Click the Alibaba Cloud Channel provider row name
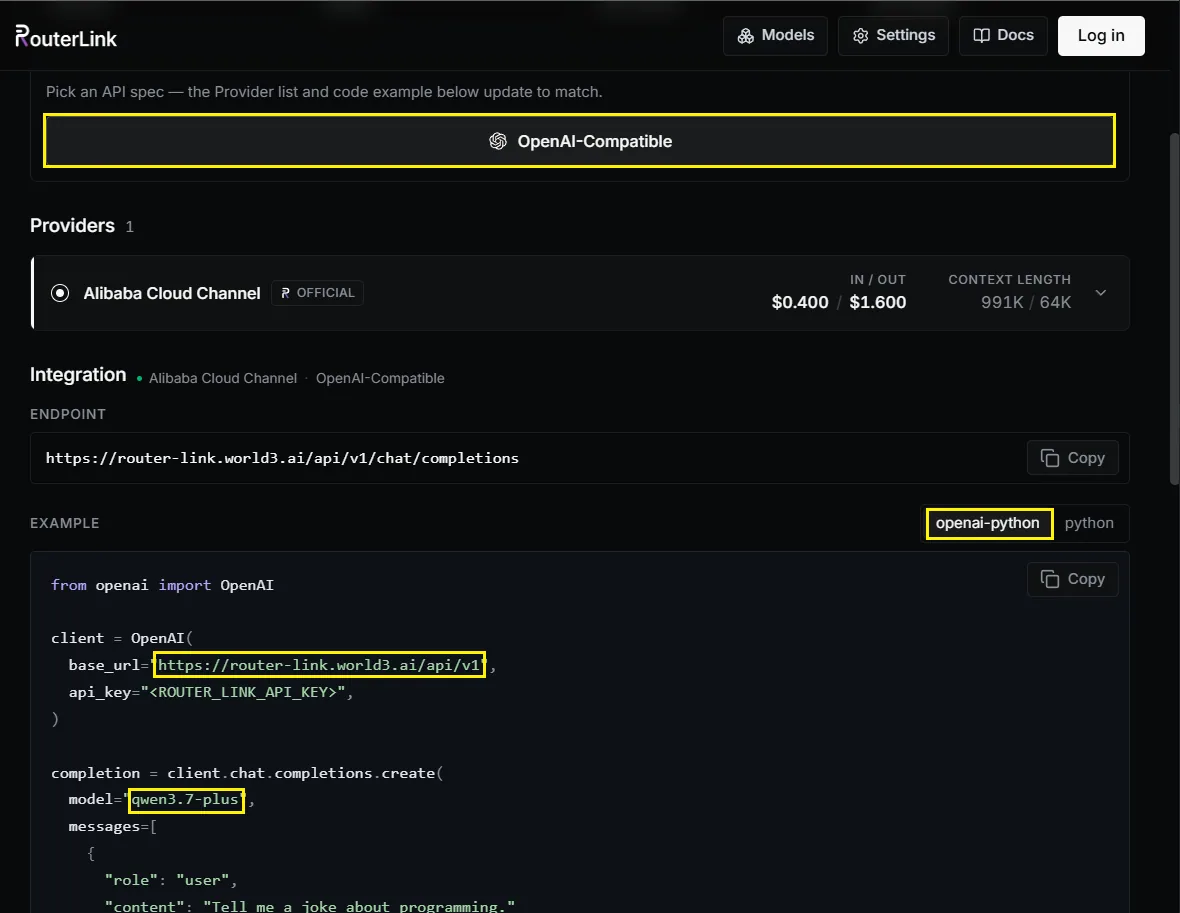 pos(172,294)
